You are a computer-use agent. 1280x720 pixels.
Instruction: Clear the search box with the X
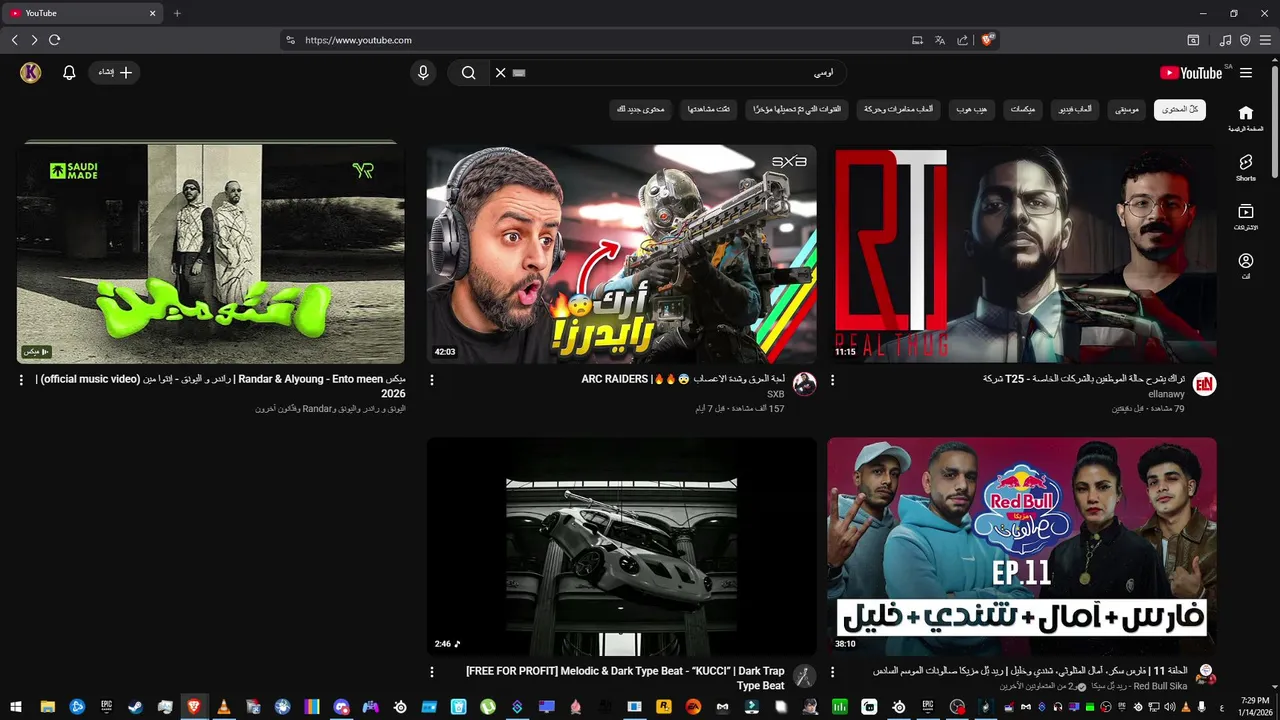pyautogui.click(x=500, y=73)
